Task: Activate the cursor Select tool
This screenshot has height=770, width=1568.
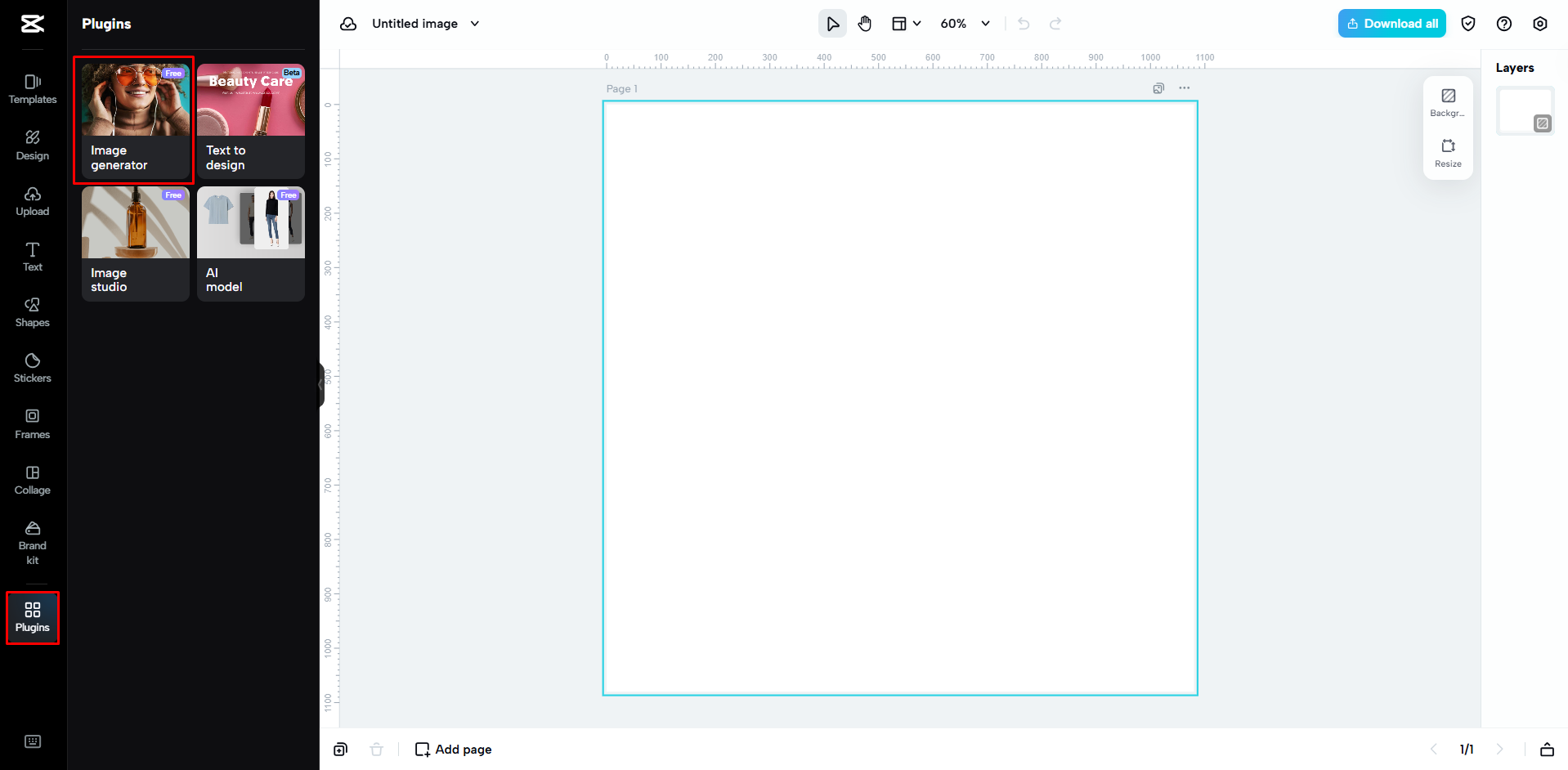Action: click(x=832, y=23)
